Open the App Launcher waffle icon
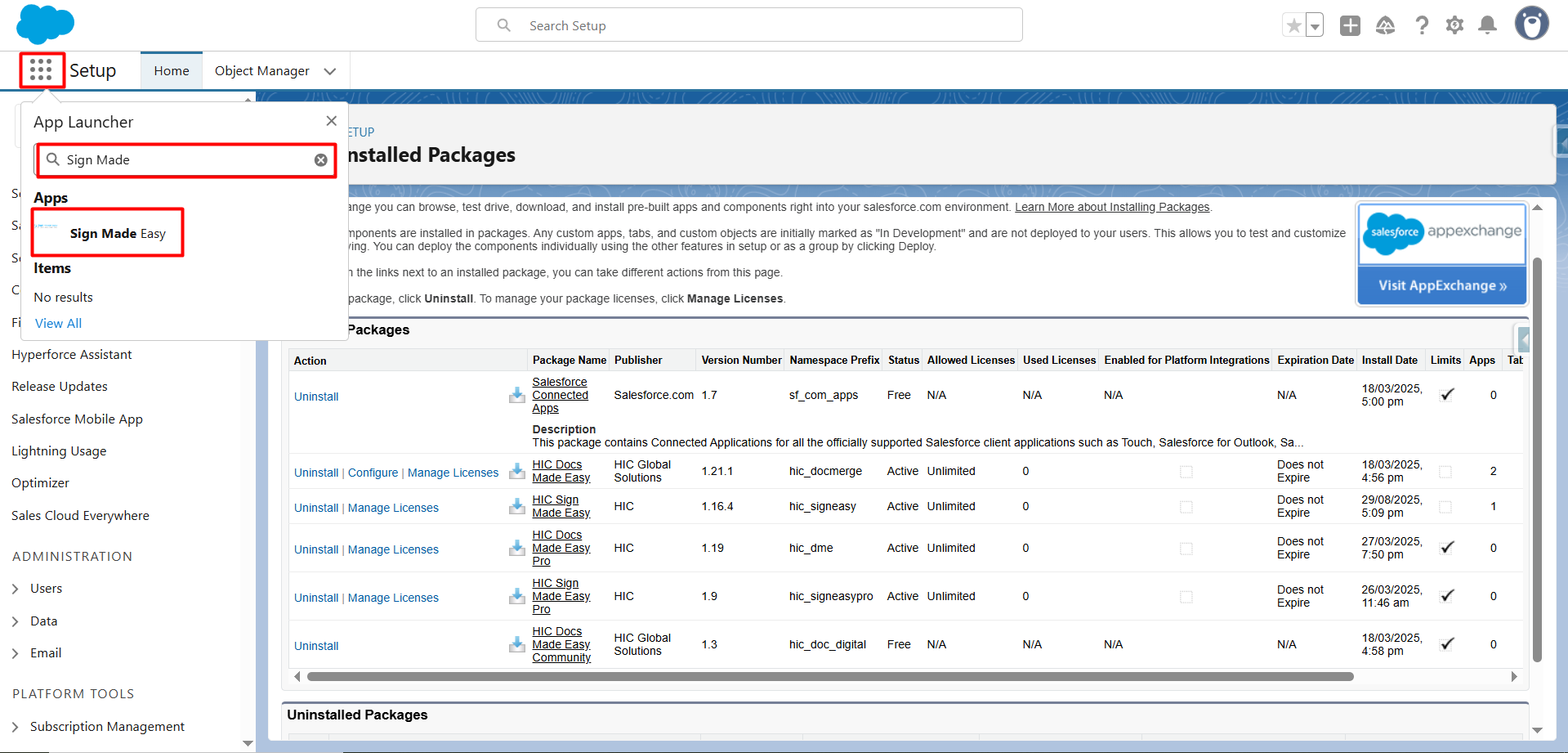1568x753 pixels. pos(41,70)
